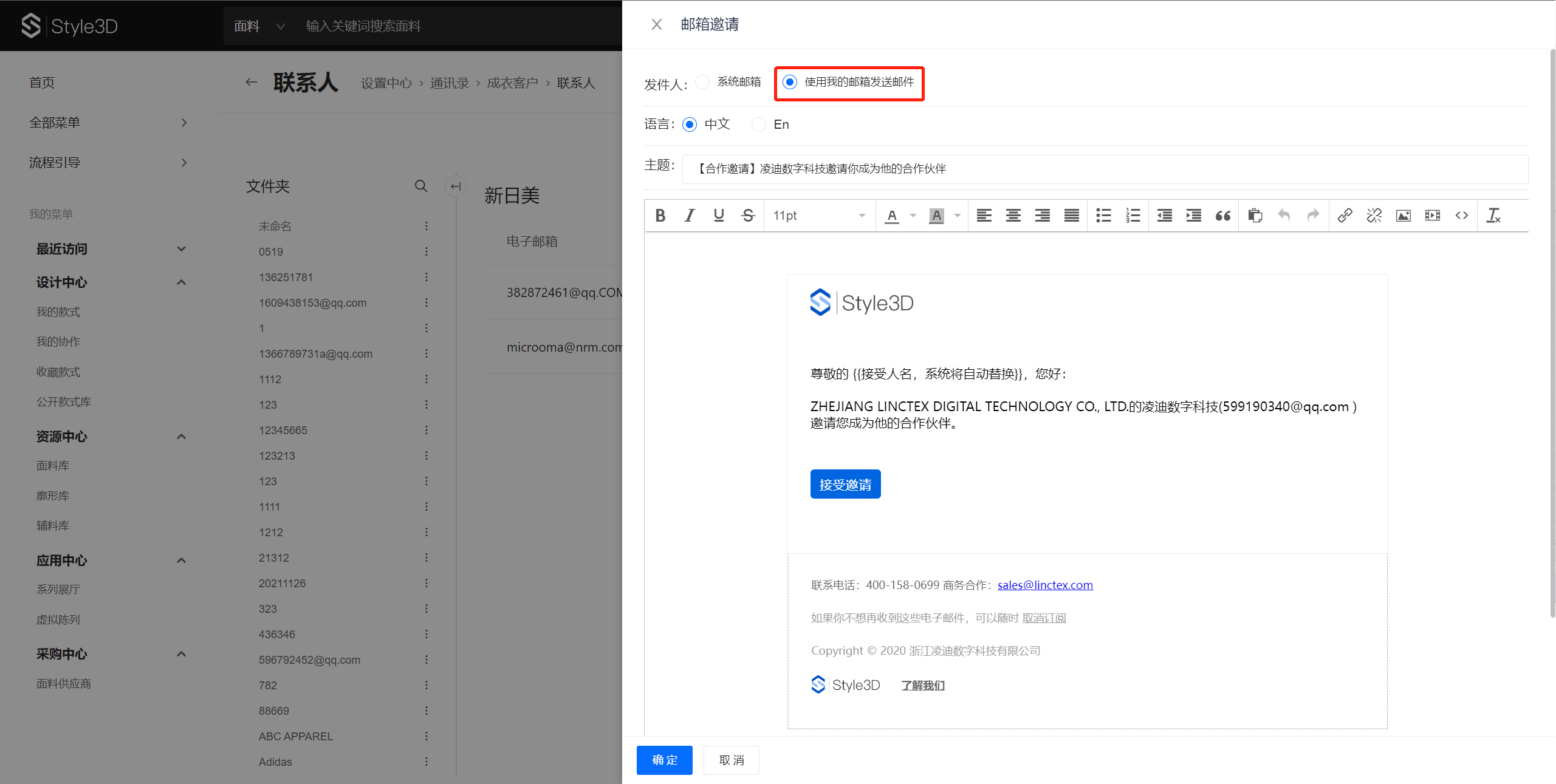Open more options for ABC APPAREL folder
1556x784 pixels.
click(427, 736)
